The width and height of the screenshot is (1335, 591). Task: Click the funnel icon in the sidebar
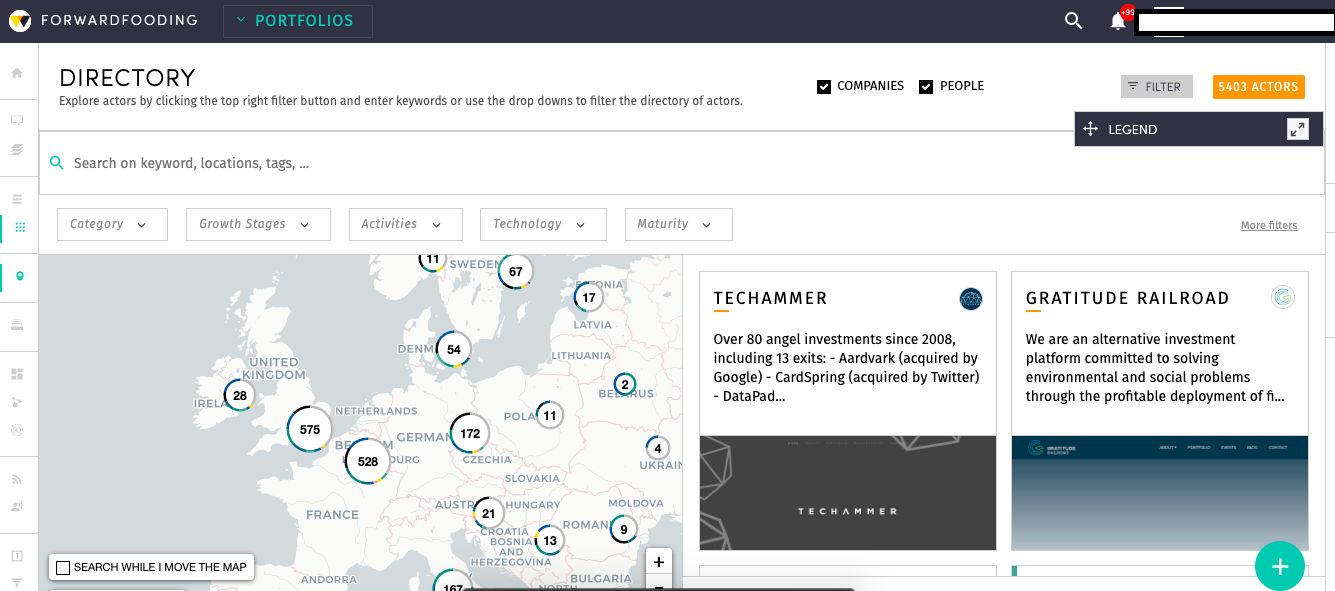(x=17, y=583)
